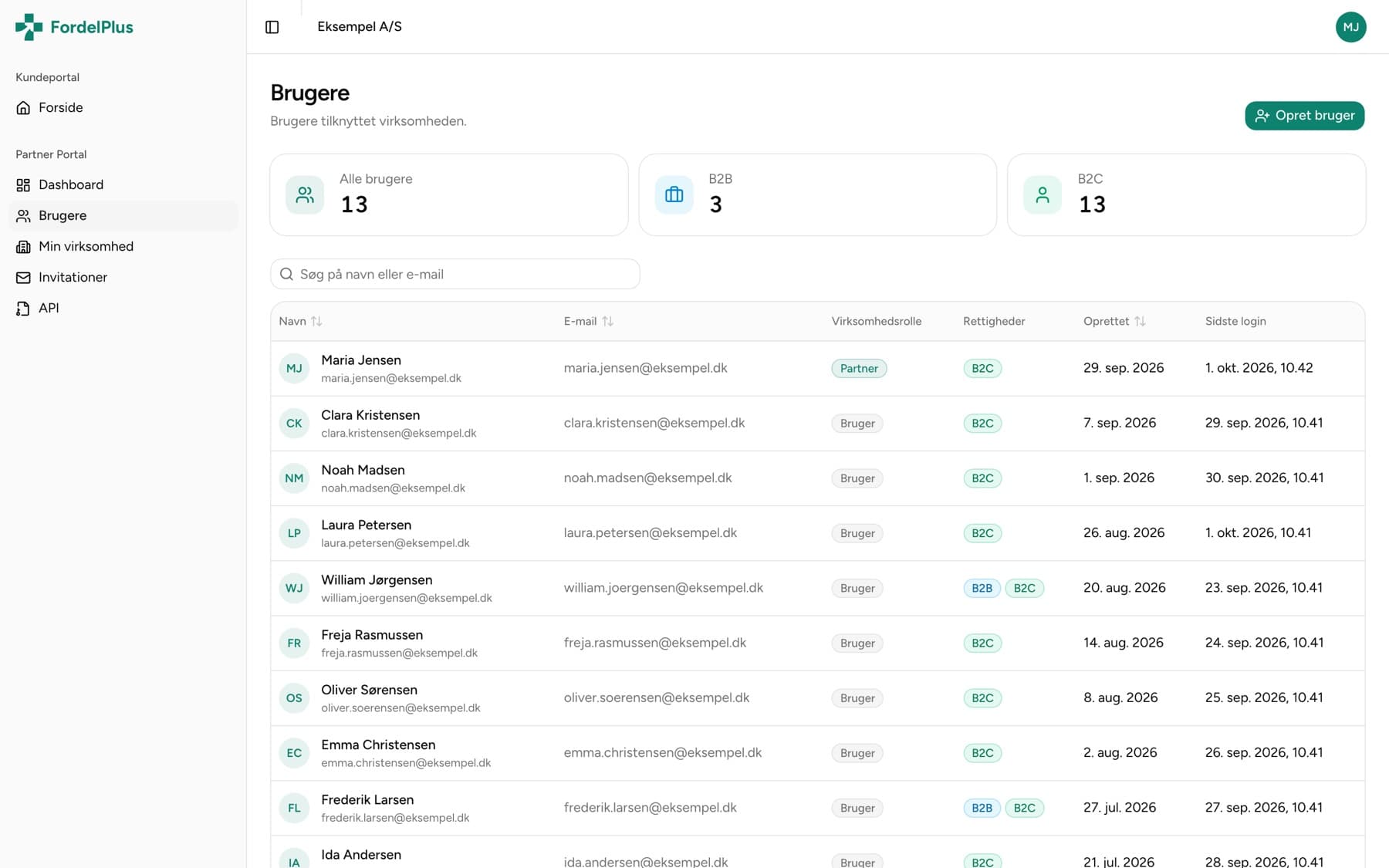Image resolution: width=1389 pixels, height=868 pixels.
Task: Click Maria Jensen's B2C badge
Action: (982, 369)
